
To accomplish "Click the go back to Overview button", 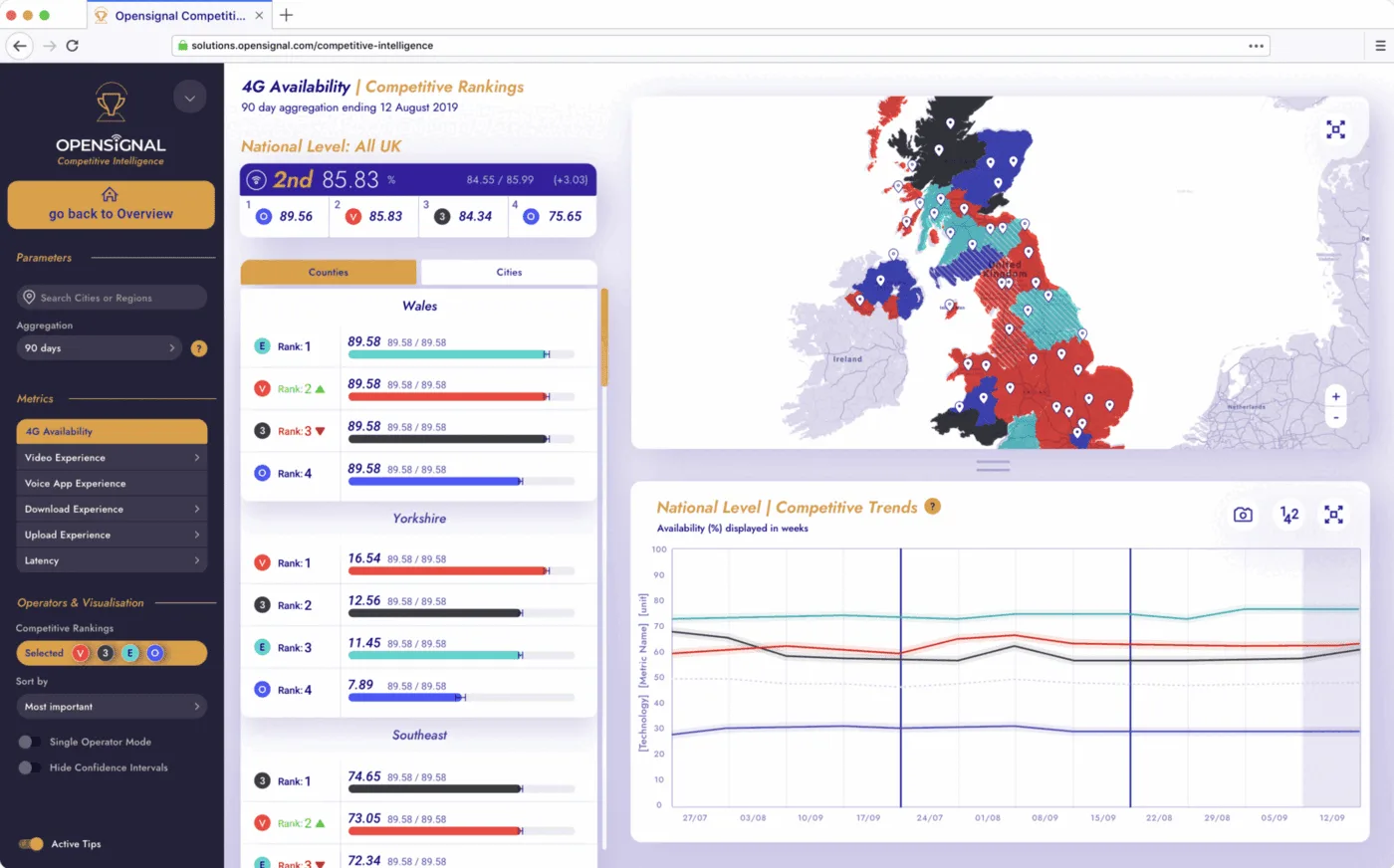I will coord(111,205).
